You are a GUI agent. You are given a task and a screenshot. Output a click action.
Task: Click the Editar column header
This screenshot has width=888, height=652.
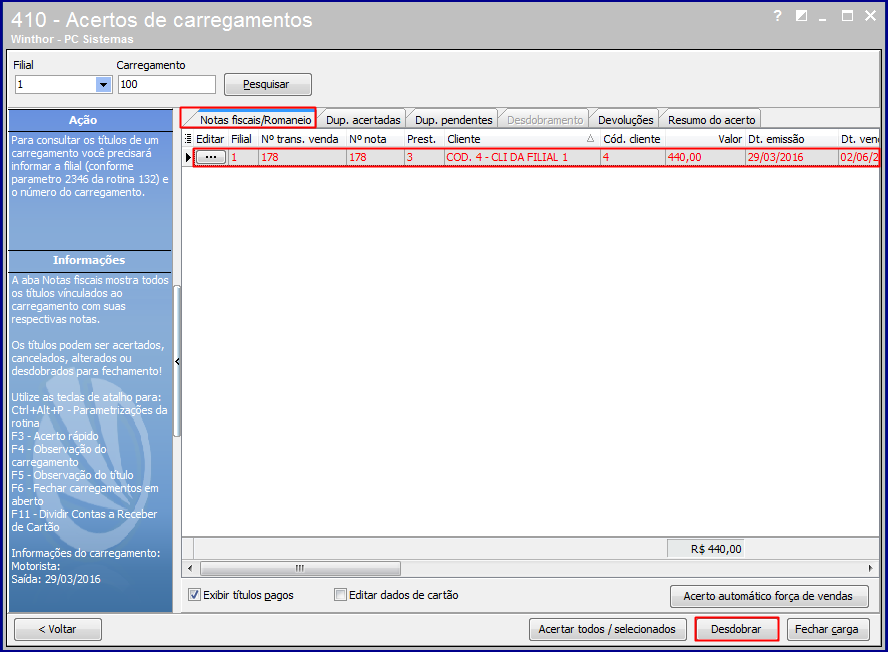pyautogui.click(x=210, y=139)
